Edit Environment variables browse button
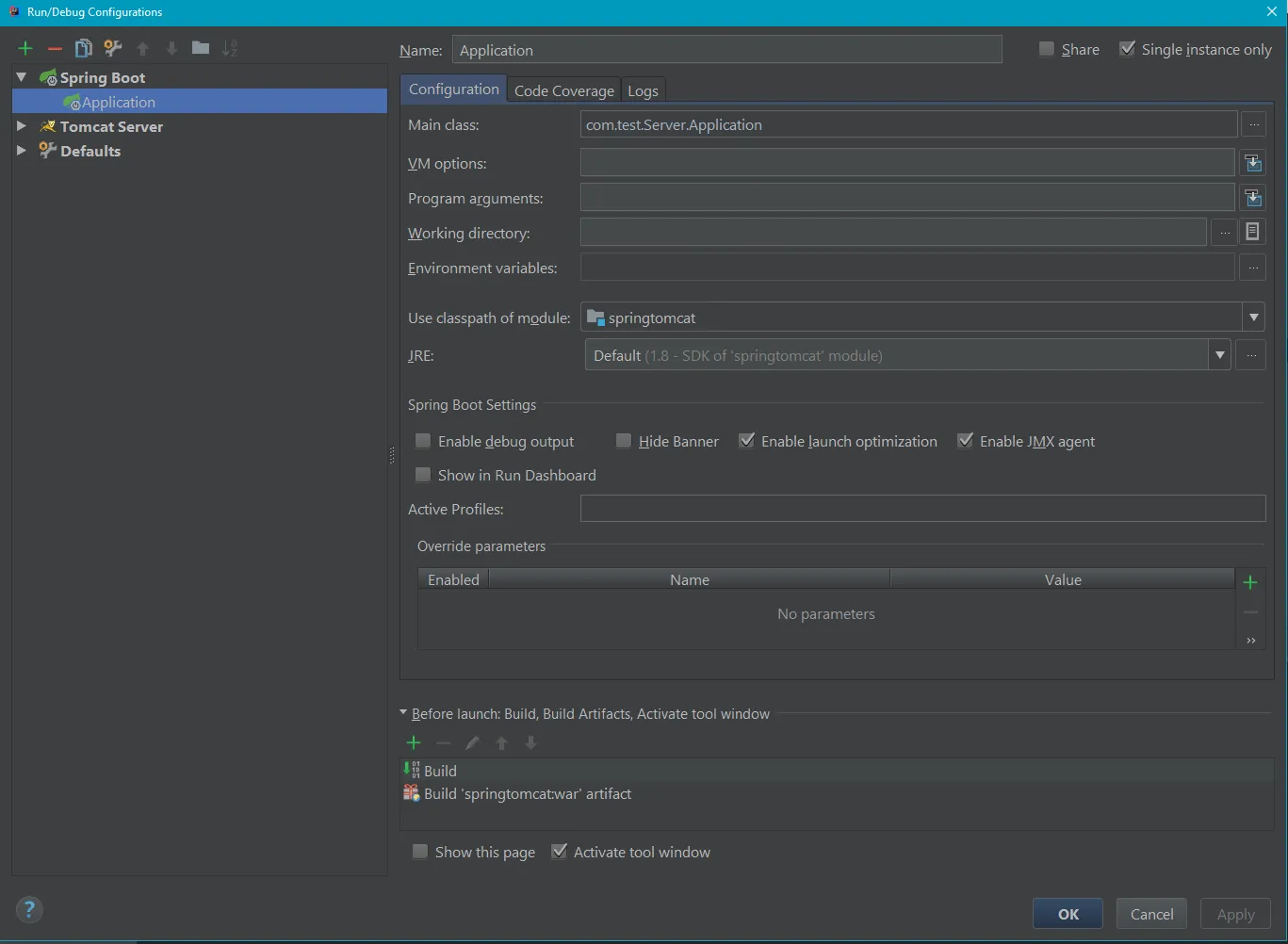 1252,268
